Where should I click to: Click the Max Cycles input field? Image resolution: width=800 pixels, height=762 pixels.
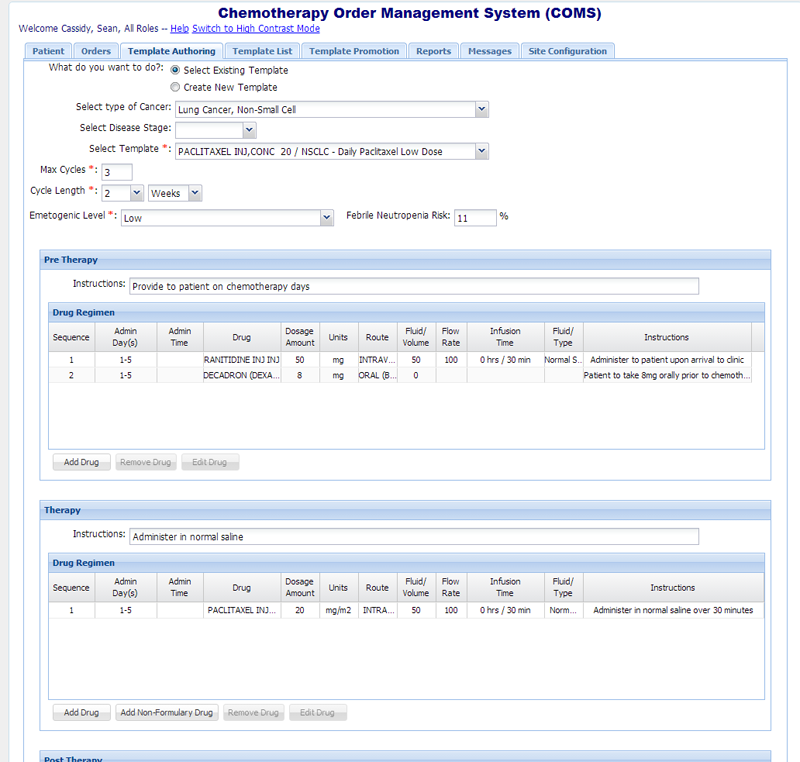pos(117,172)
